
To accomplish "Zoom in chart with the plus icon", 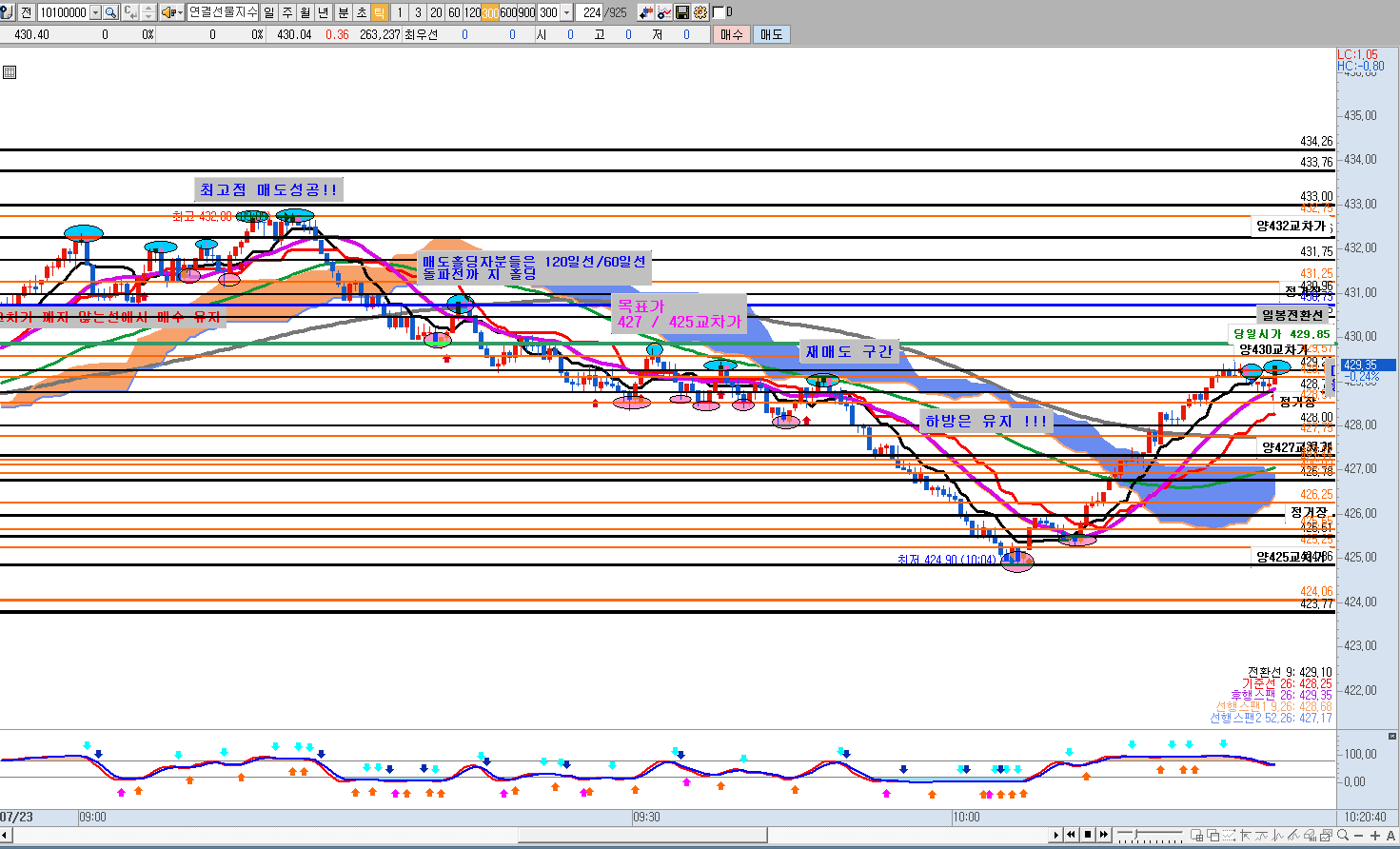I will (x=1374, y=836).
